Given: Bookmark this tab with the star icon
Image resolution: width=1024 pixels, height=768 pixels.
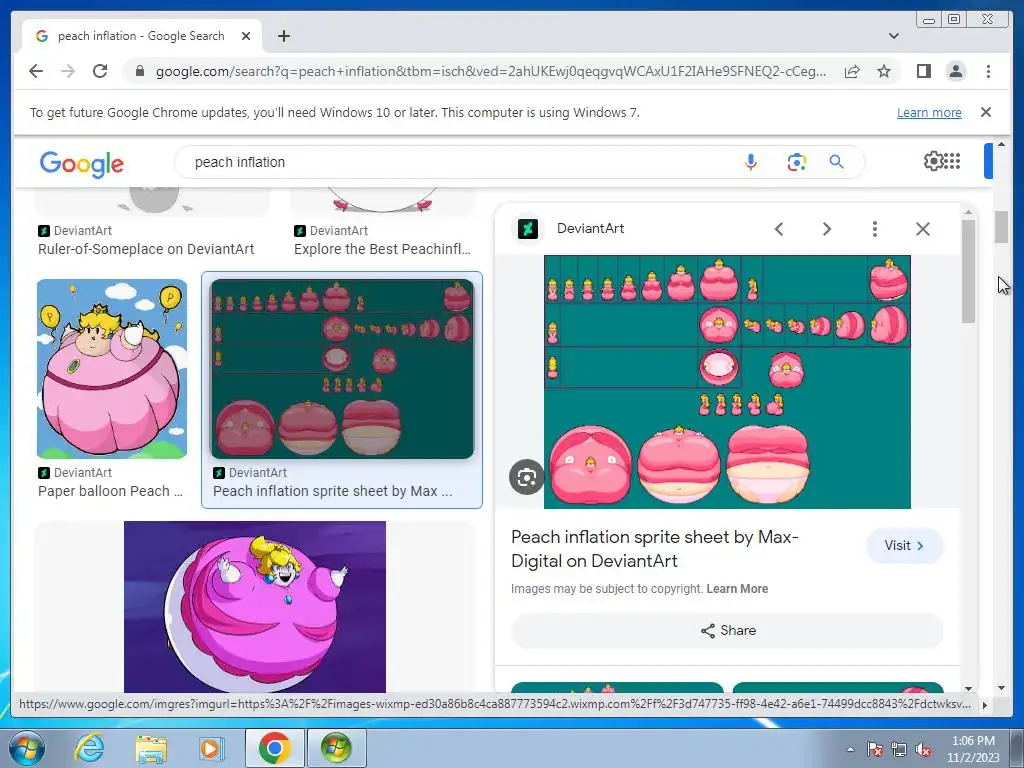Looking at the screenshot, I should click(x=884, y=71).
